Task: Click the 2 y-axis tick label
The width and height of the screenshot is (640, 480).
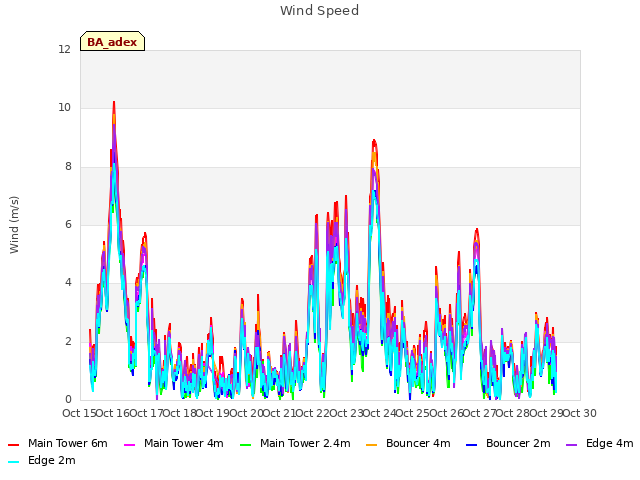Action: [x=68, y=341]
